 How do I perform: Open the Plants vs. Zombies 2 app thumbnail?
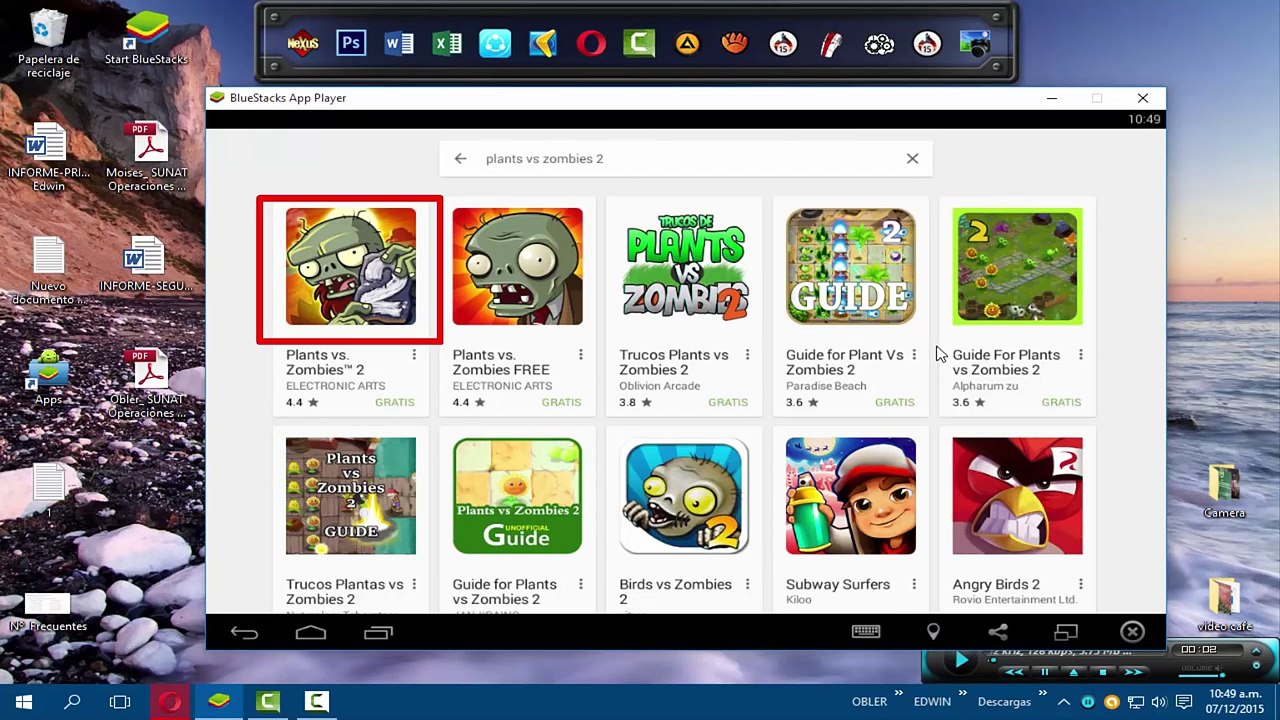[351, 267]
